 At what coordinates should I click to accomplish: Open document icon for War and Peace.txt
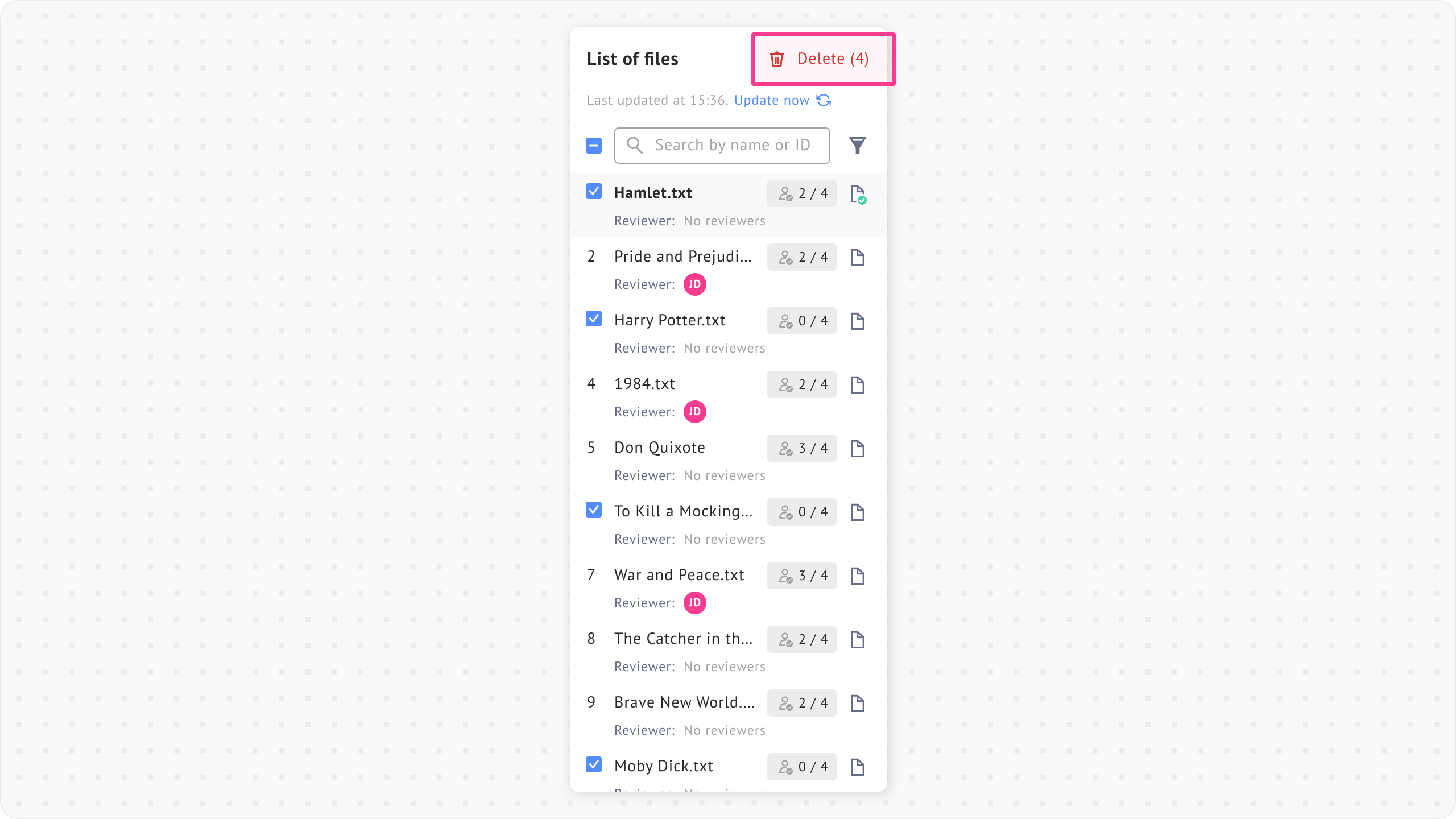[858, 576]
